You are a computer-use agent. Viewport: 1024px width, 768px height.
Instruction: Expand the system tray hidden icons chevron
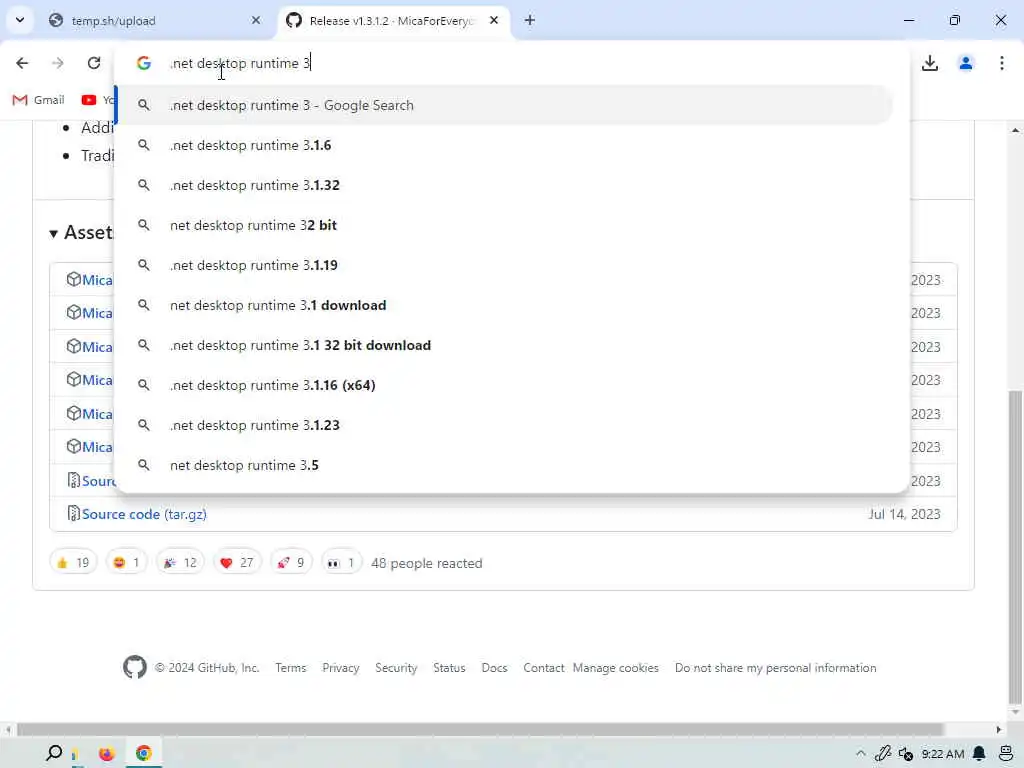point(861,754)
